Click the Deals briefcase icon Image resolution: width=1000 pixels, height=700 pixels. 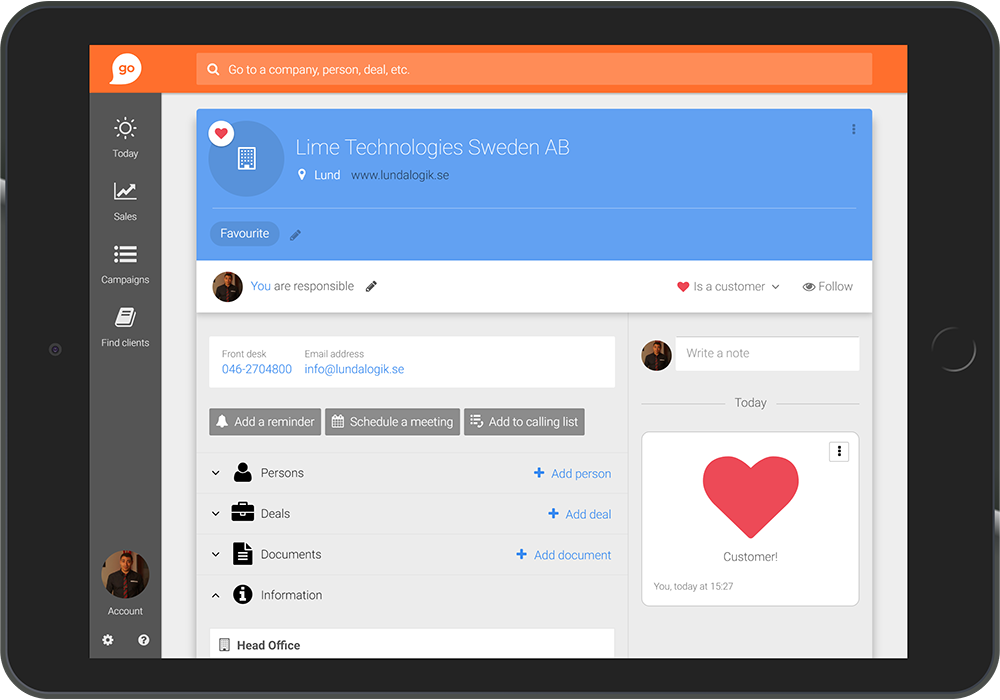pos(242,512)
